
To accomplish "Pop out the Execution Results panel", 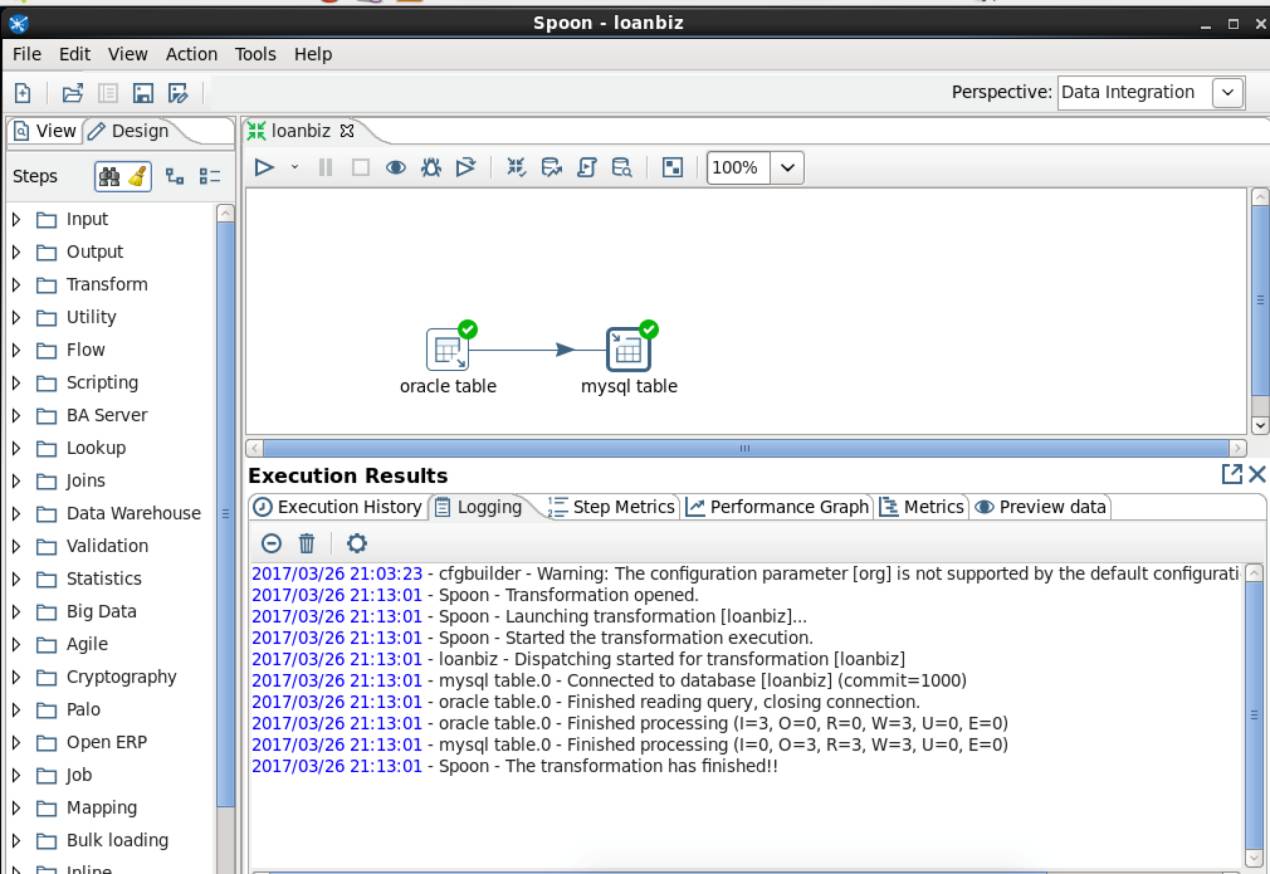I will (x=1233, y=474).
